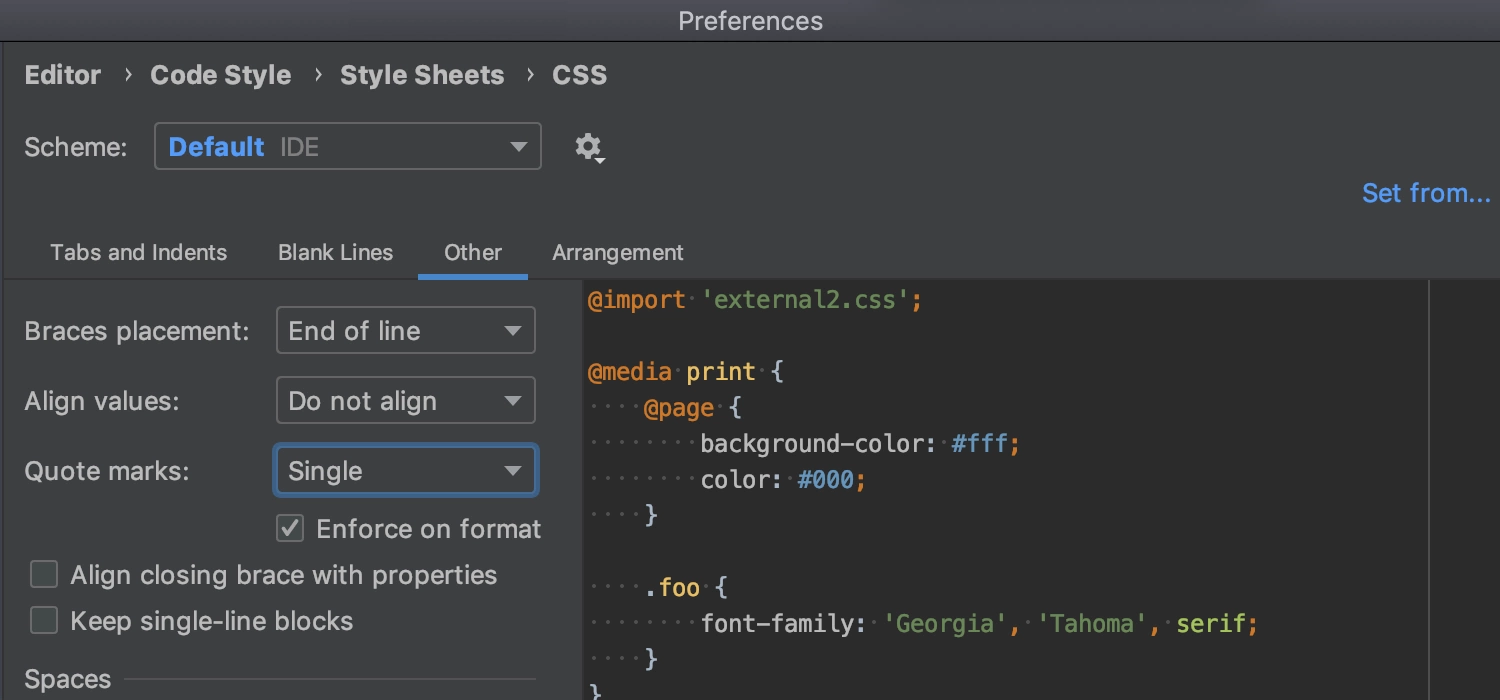Click the CSS breadcrumb item
Viewport: 1500px width, 700px height.
(x=580, y=75)
